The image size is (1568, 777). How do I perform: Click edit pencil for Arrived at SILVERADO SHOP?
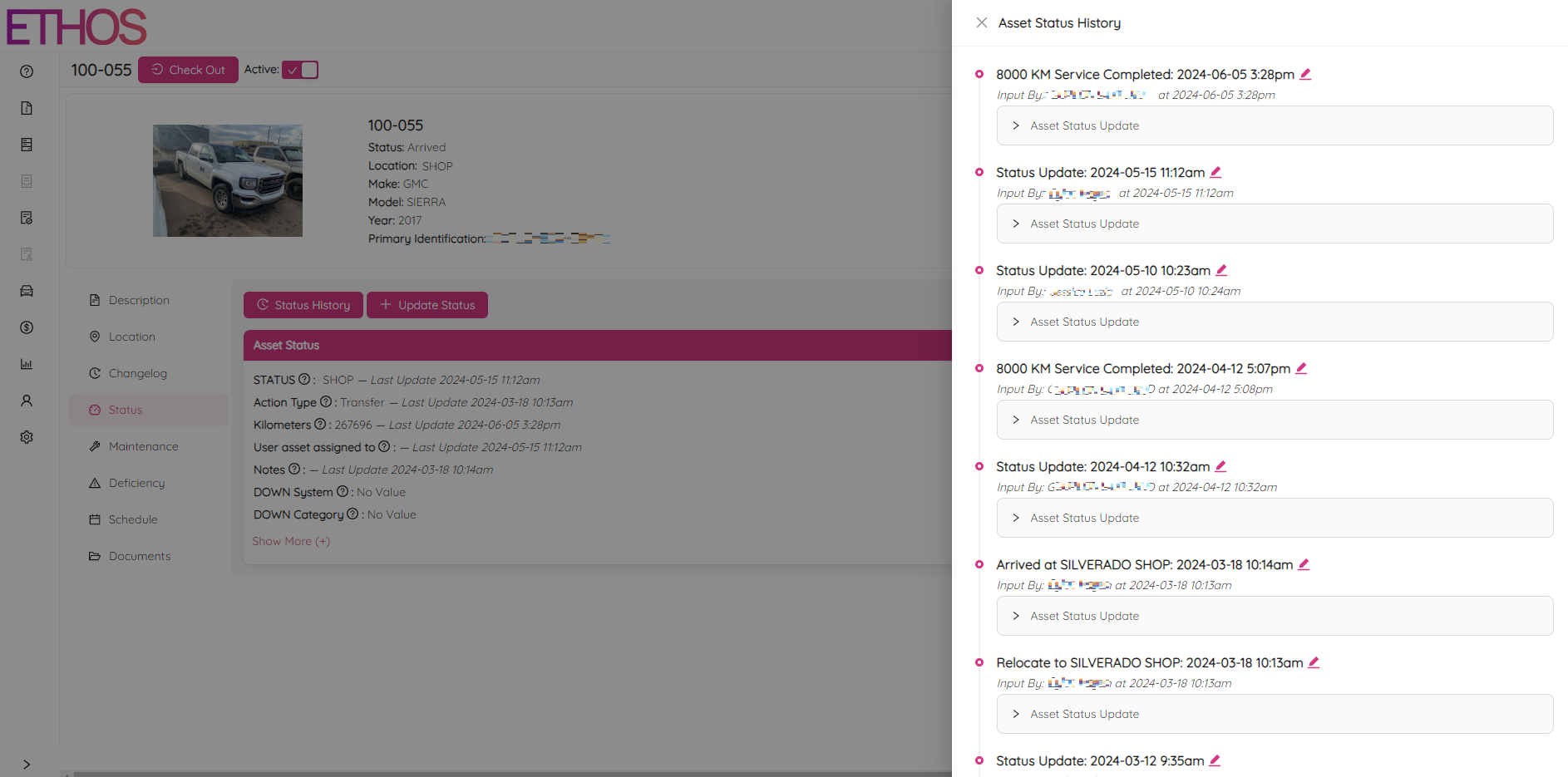click(x=1304, y=564)
